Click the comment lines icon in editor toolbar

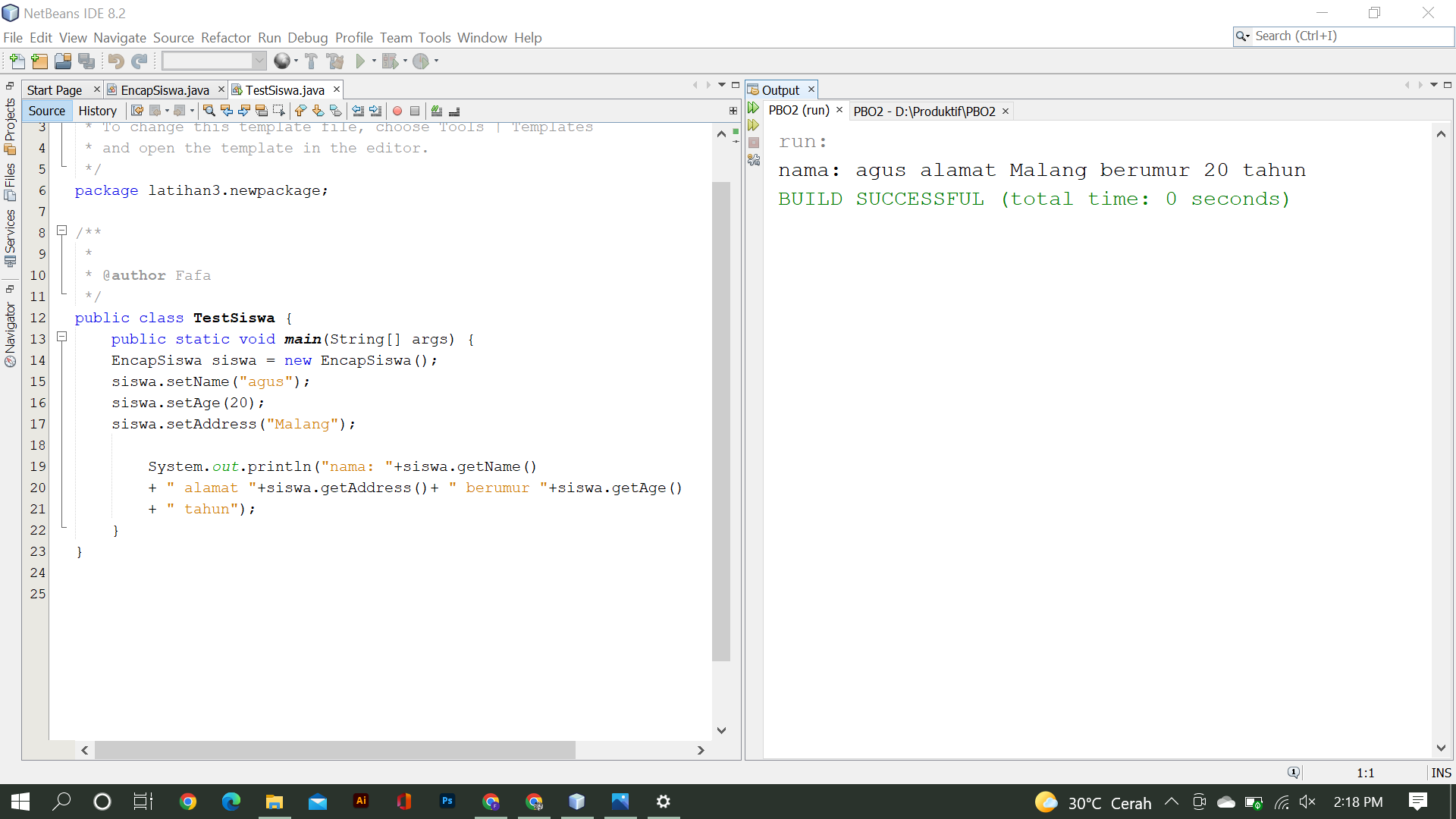coord(437,111)
